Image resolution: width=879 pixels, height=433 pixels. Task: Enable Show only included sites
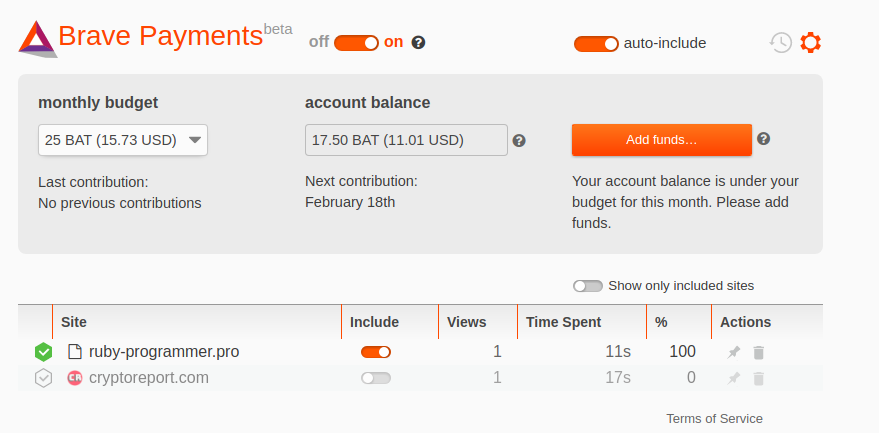point(587,286)
